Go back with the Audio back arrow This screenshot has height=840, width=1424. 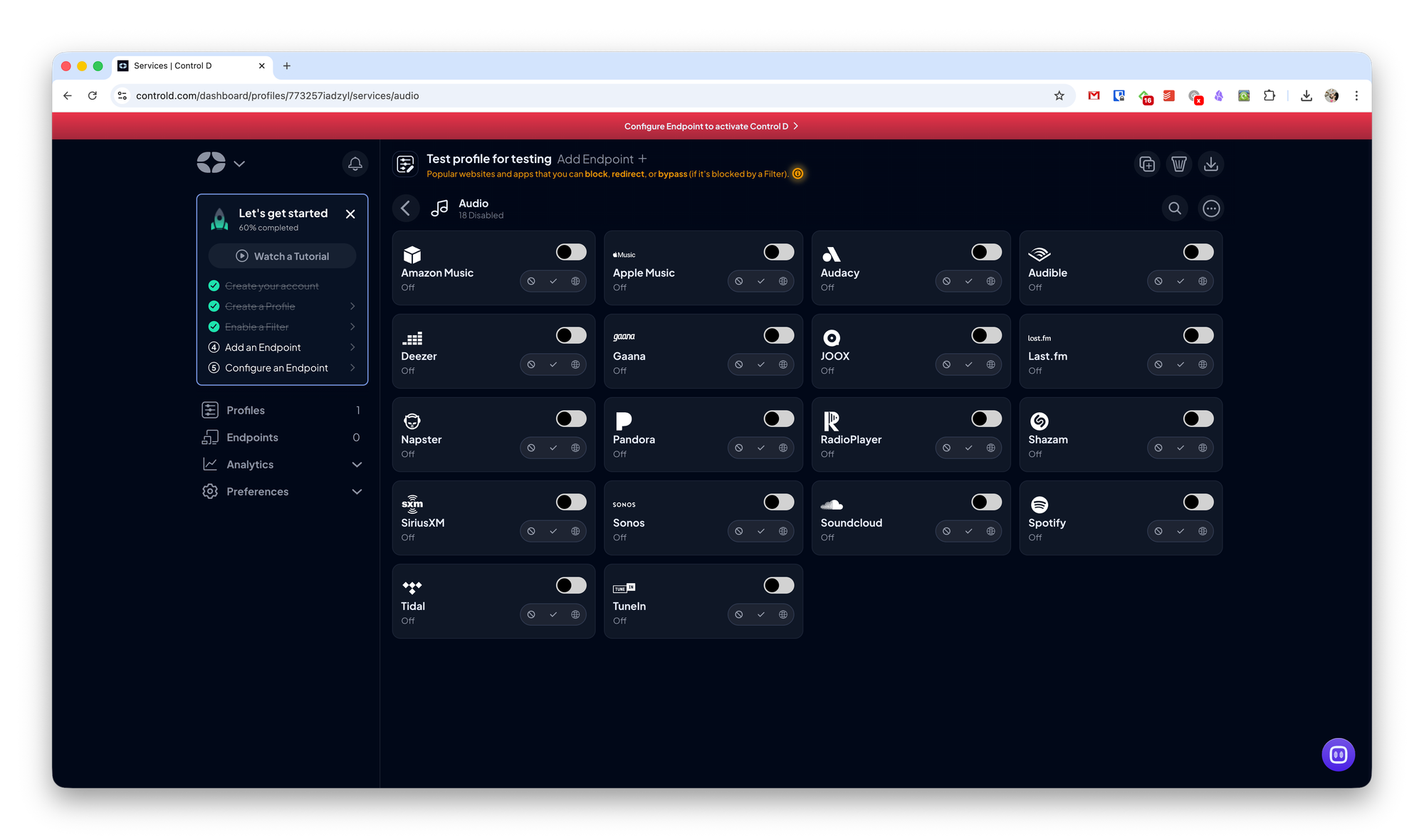(x=406, y=208)
